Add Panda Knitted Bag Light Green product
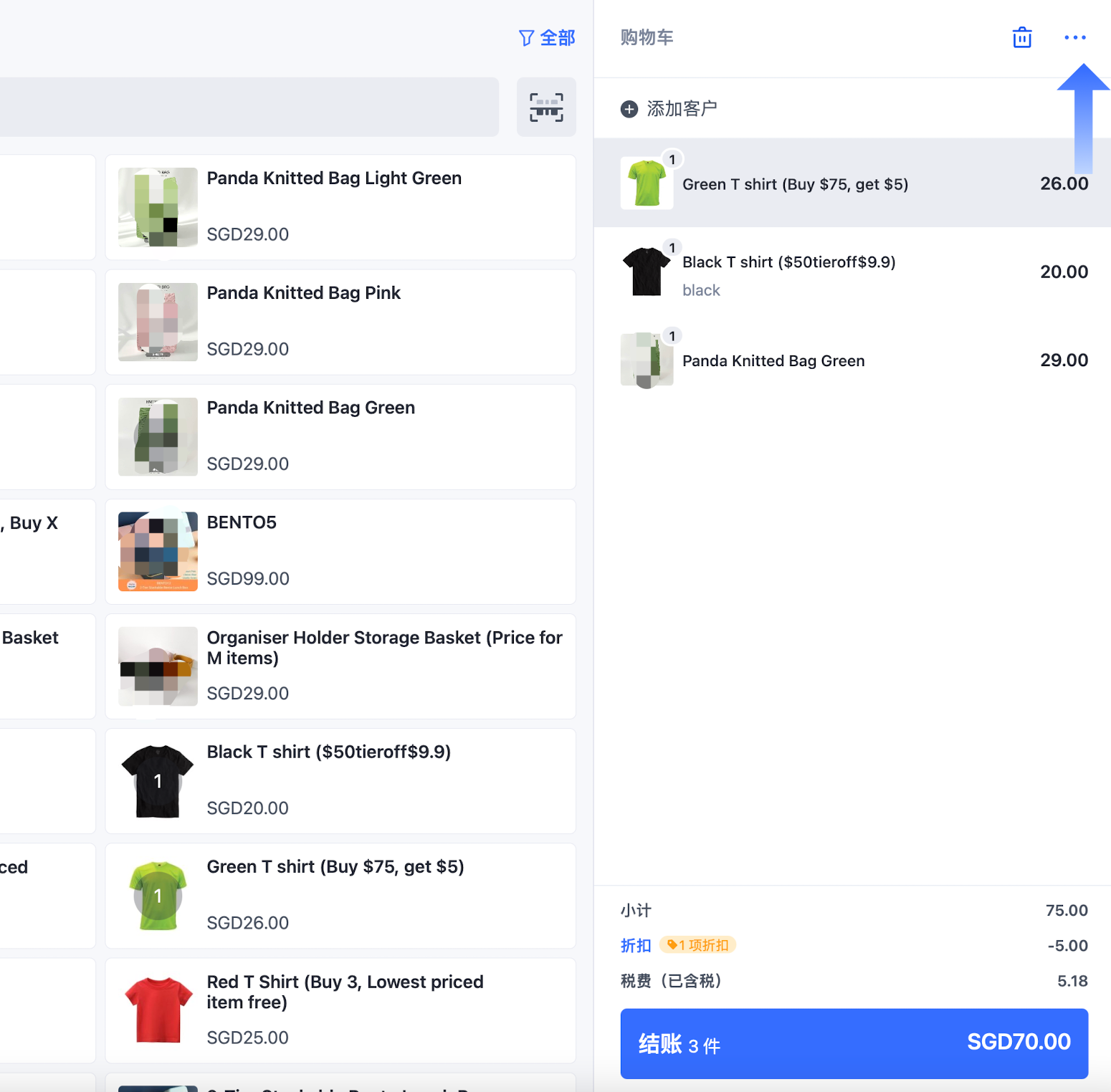Image resolution: width=1111 pixels, height=1092 pixels. pyautogui.click(x=340, y=207)
